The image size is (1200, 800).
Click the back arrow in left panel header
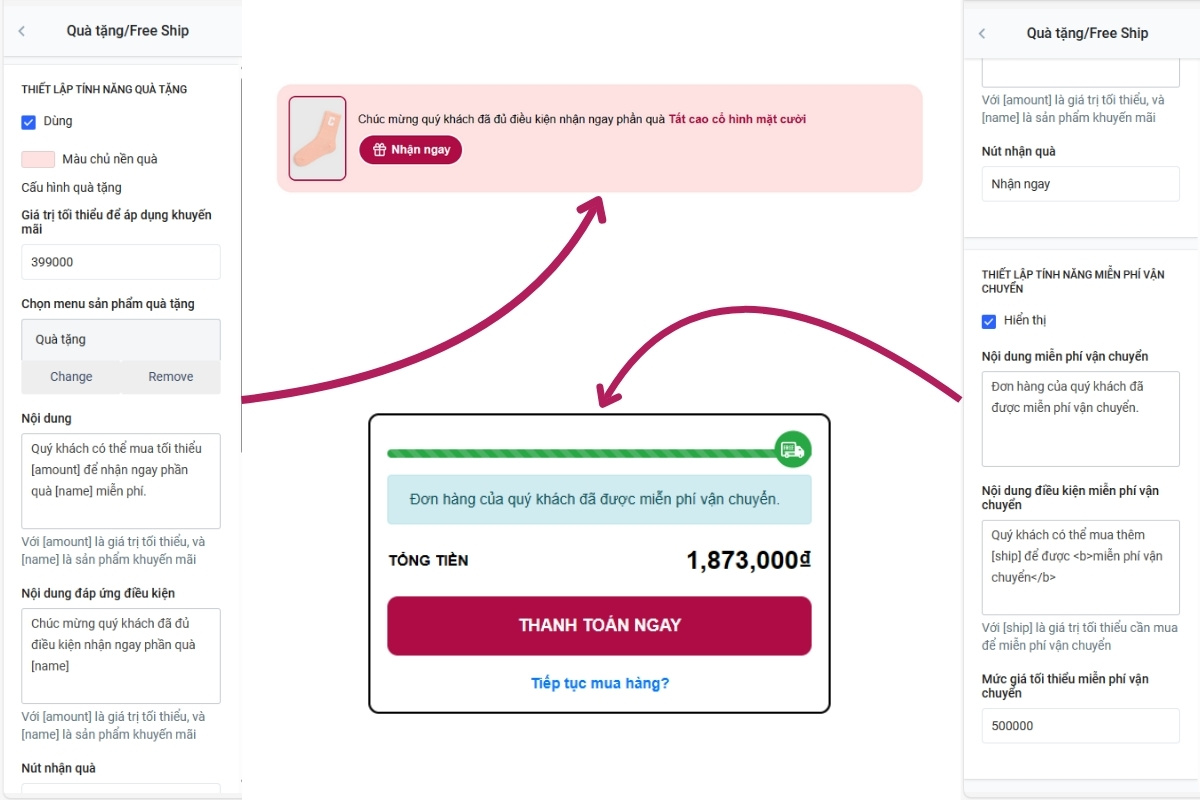[x=22, y=31]
